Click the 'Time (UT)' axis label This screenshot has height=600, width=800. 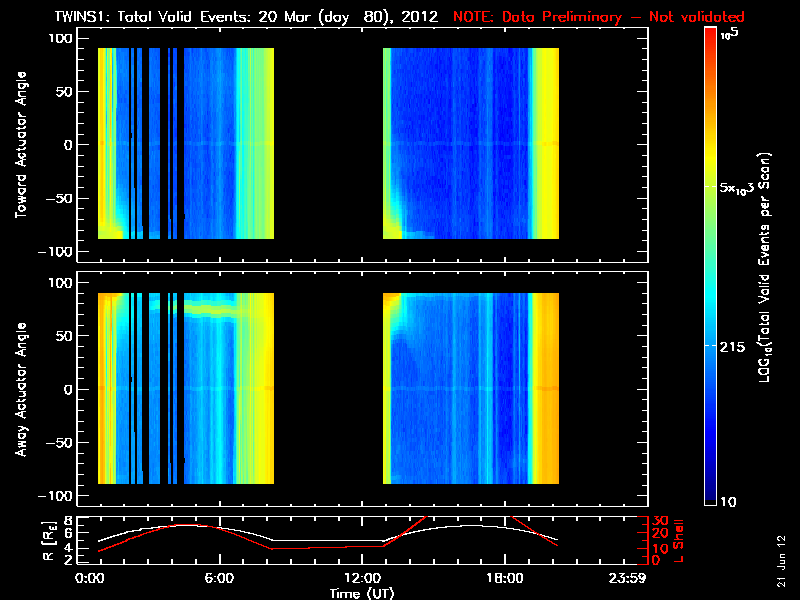click(x=362, y=593)
